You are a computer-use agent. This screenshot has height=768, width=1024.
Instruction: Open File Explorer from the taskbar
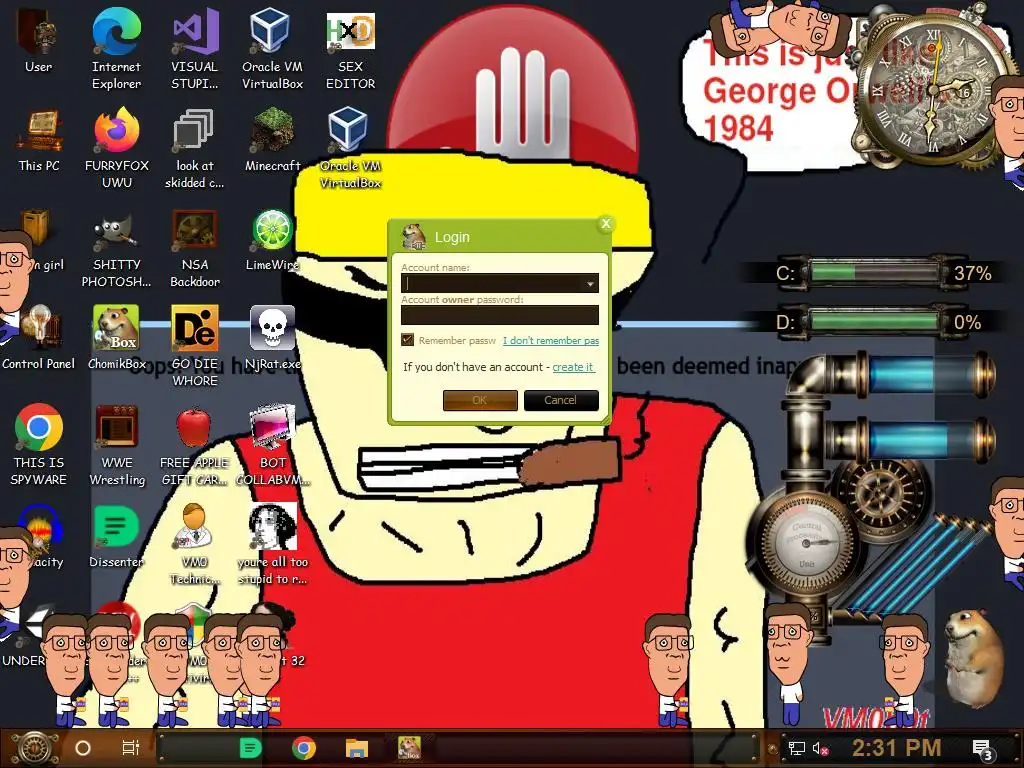coord(357,748)
